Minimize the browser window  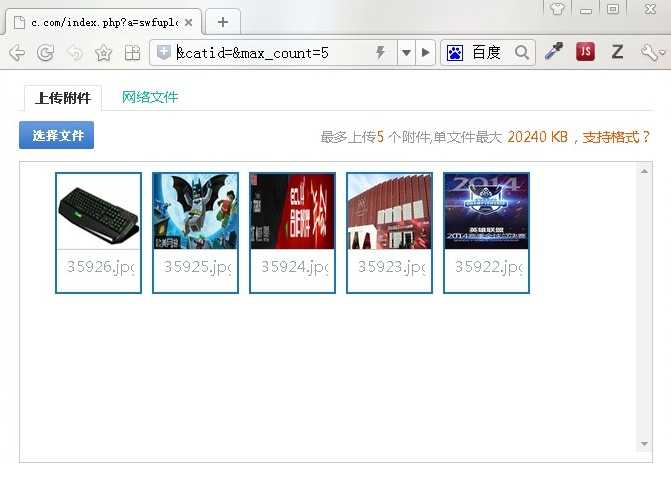coord(586,10)
